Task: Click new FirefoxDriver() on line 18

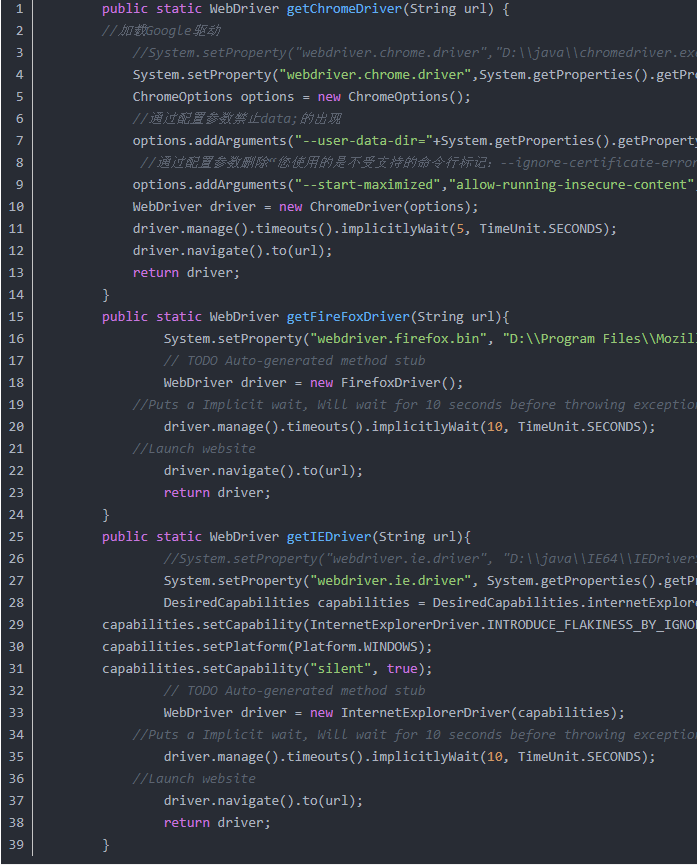Action: (382, 383)
